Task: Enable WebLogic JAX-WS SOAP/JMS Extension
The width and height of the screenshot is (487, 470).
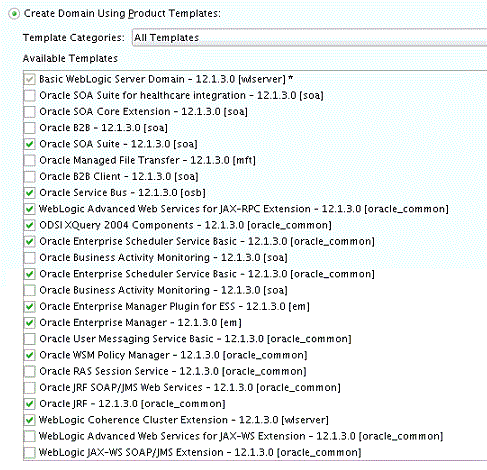Action: coord(30,452)
